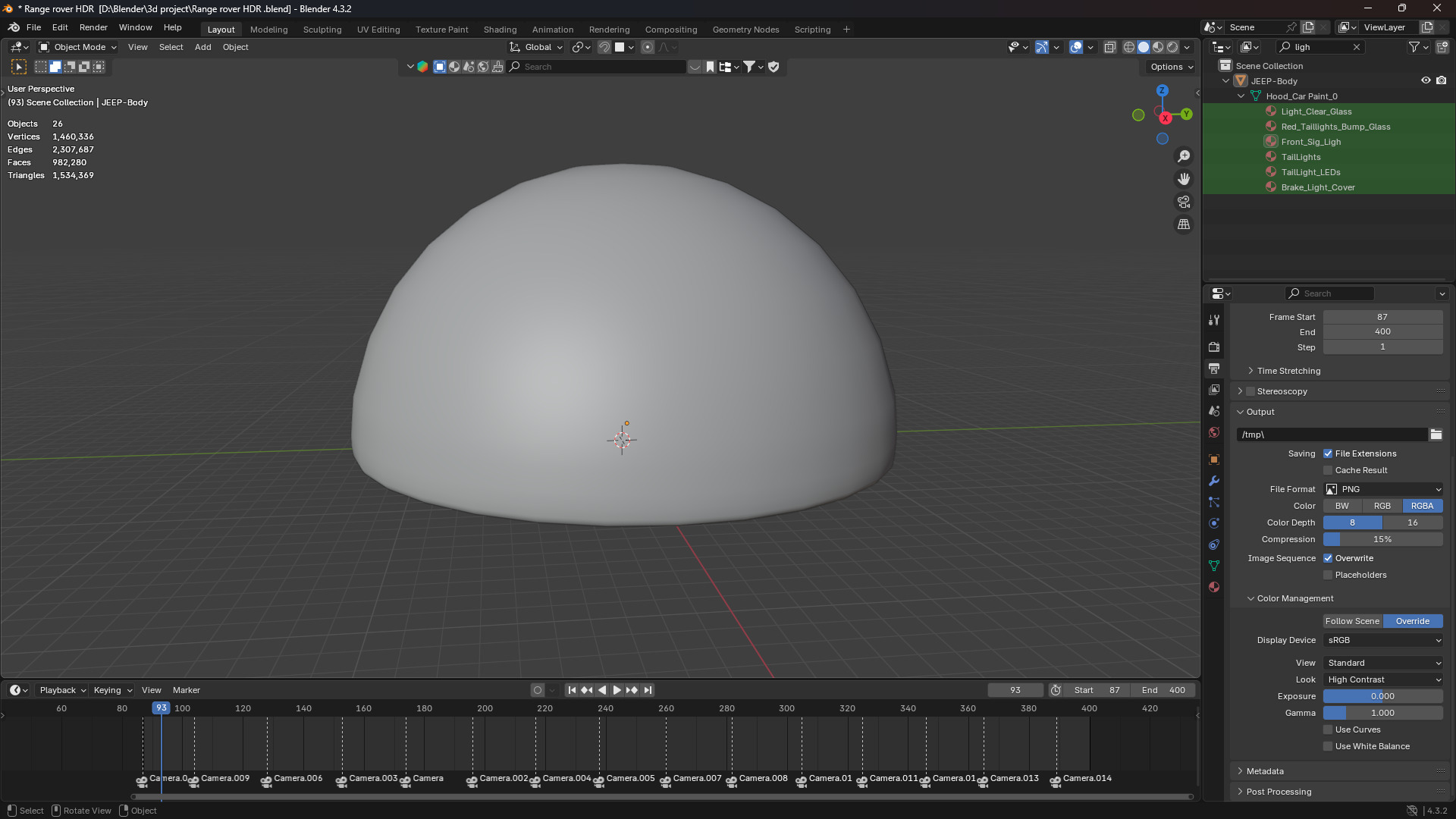Open the Modifiers wrench properties tab
The height and width of the screenshot is (819, 1456).
(x=1214, y=481)
